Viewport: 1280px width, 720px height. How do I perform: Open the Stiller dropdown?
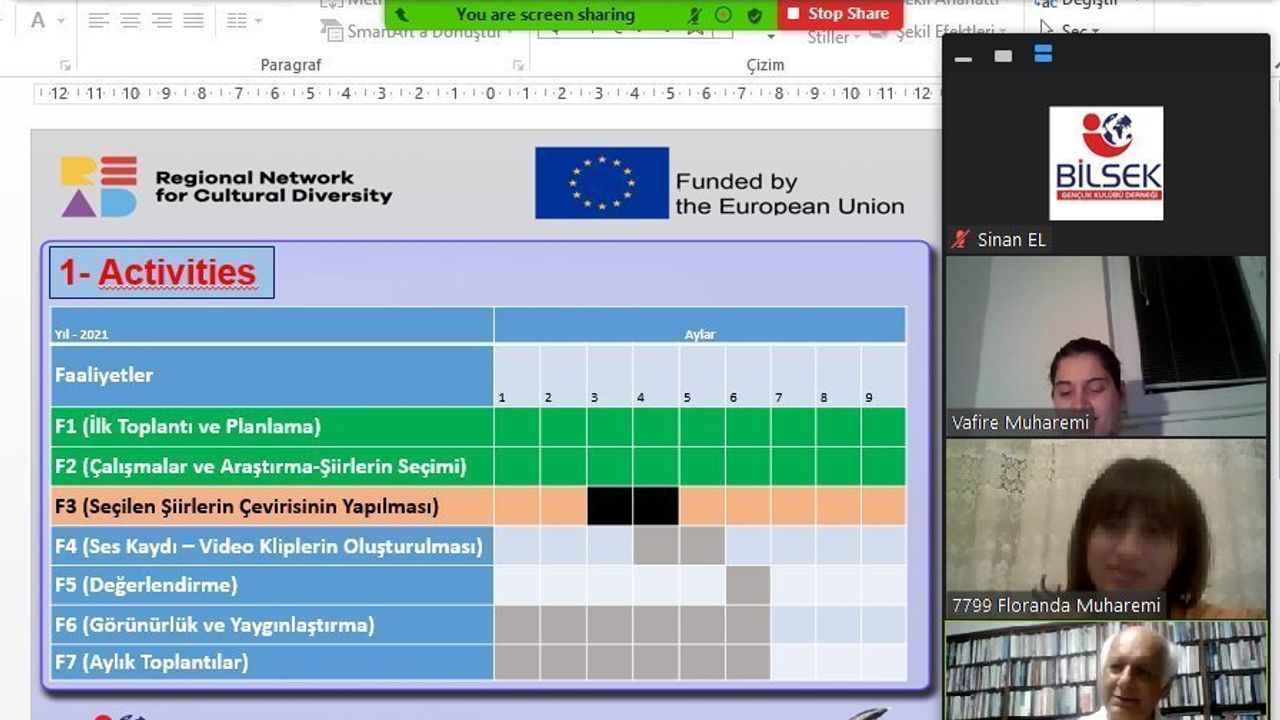(834, 38)
